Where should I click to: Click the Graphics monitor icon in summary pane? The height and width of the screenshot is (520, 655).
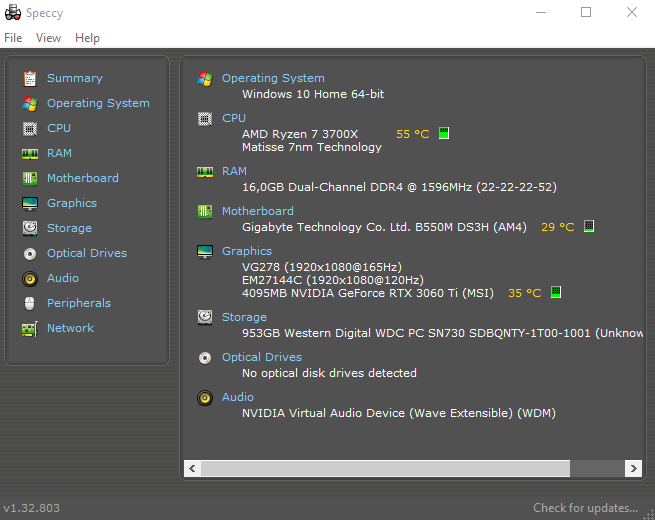pyautogui.click(x=205, y=252)
